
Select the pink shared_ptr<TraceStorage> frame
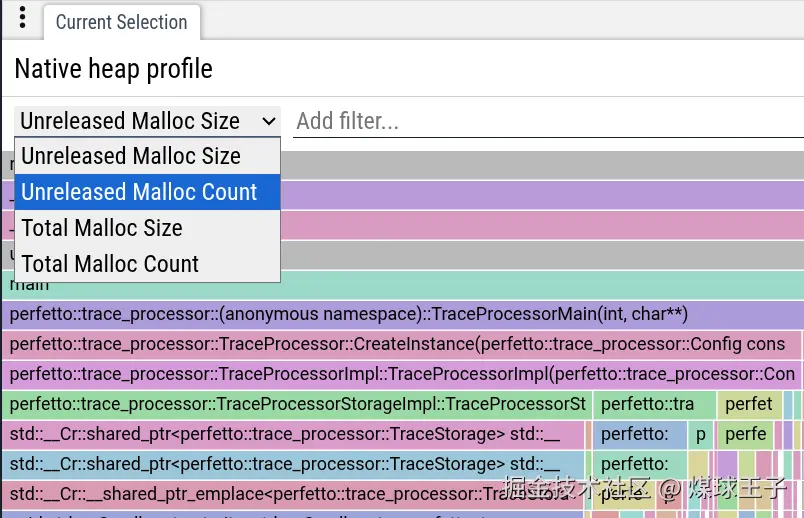pyautogui.click(x=293, y=434)
